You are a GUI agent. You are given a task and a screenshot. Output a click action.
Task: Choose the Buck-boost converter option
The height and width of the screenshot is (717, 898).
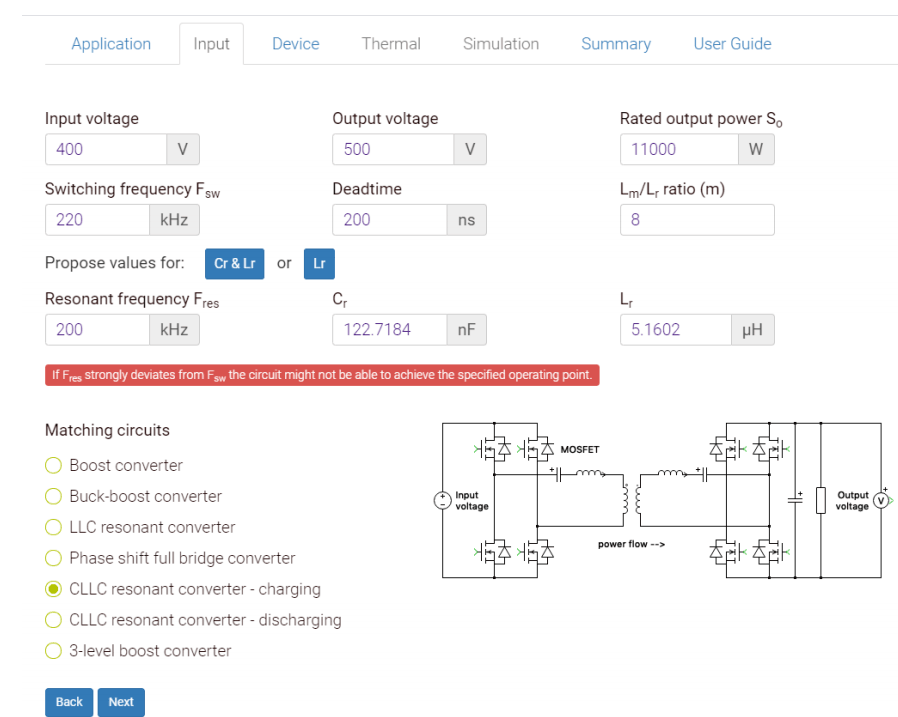tap(53, 496)
